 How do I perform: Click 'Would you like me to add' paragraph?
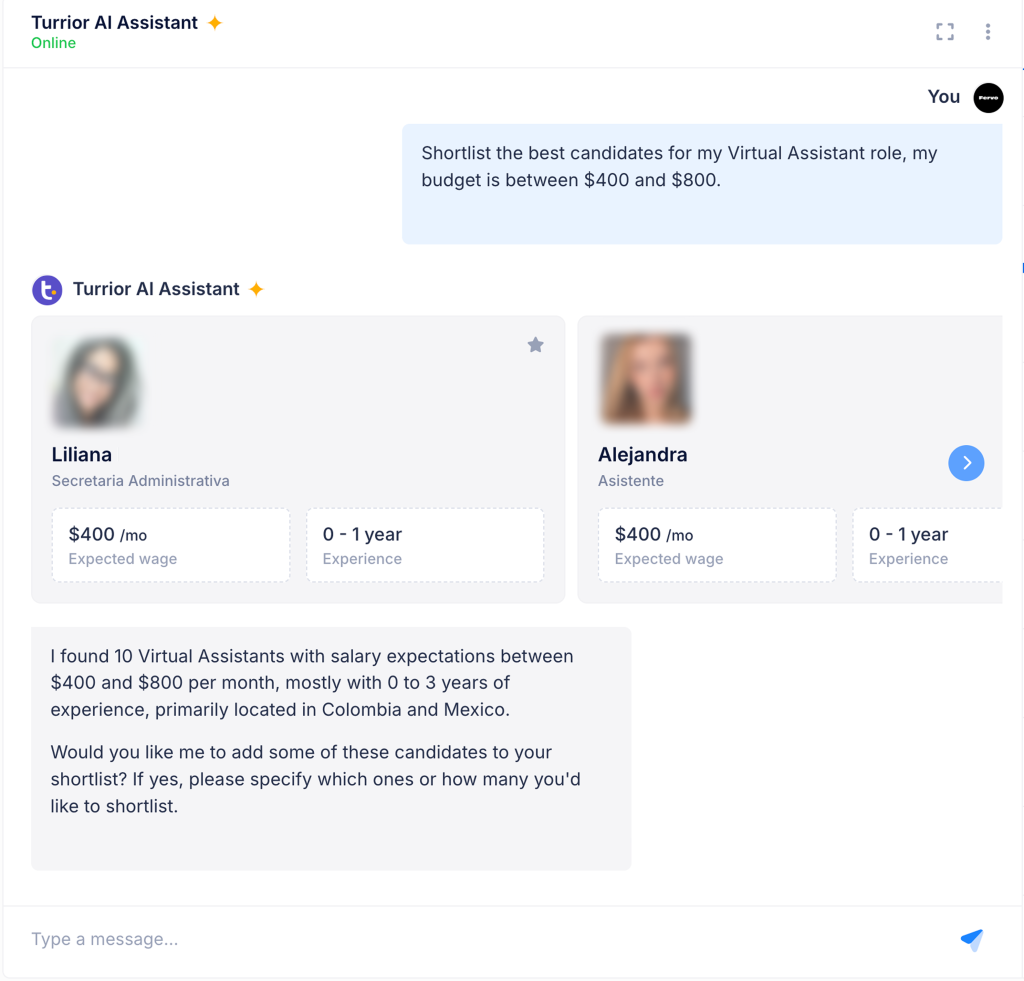click(315, 779)
